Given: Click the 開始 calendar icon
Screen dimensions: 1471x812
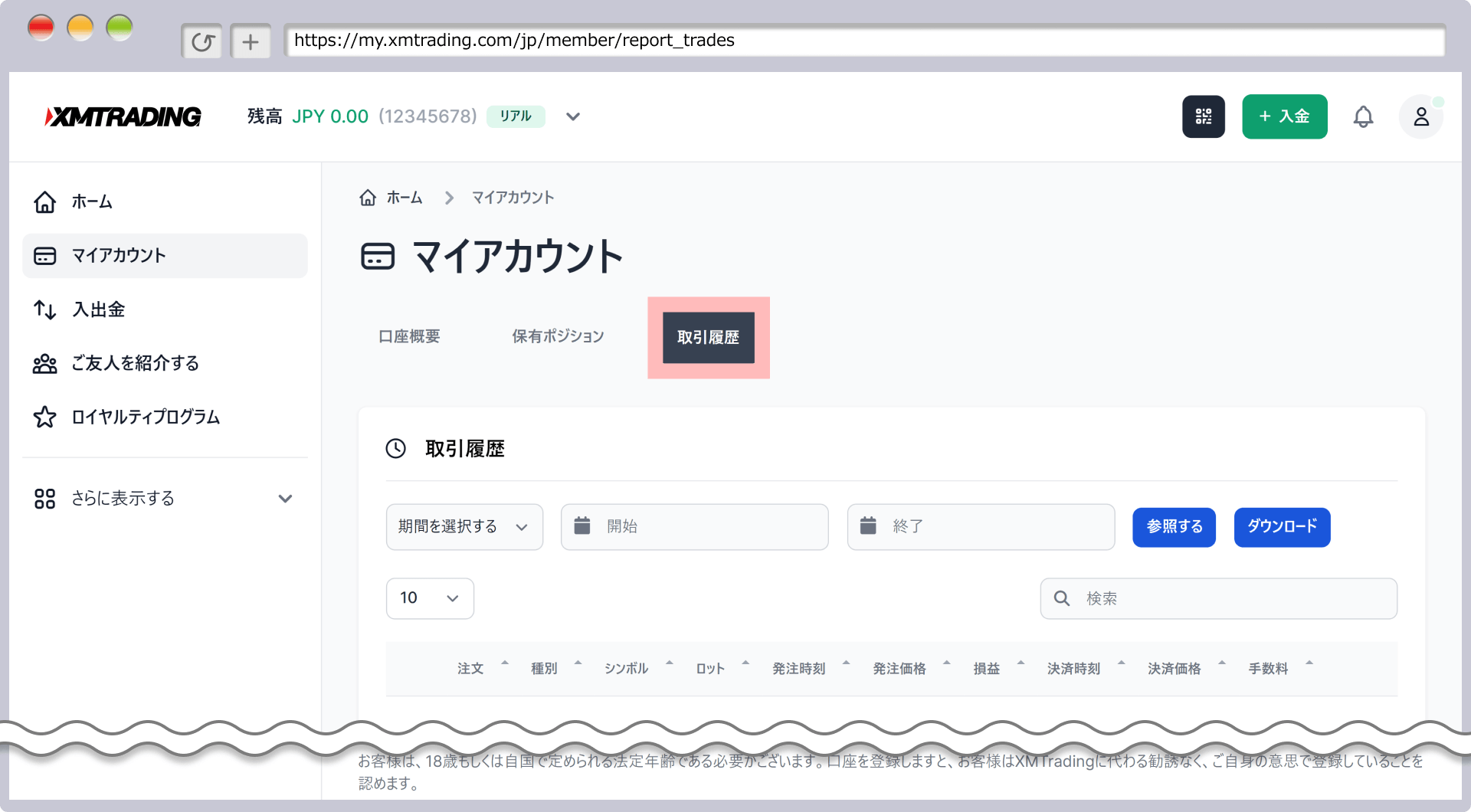Looking at the screenshot, I should [x=582, y=526].
